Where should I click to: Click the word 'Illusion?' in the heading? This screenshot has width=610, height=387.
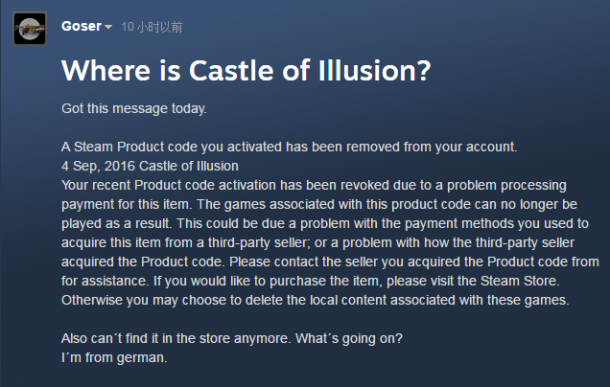(x=374, y=70)
